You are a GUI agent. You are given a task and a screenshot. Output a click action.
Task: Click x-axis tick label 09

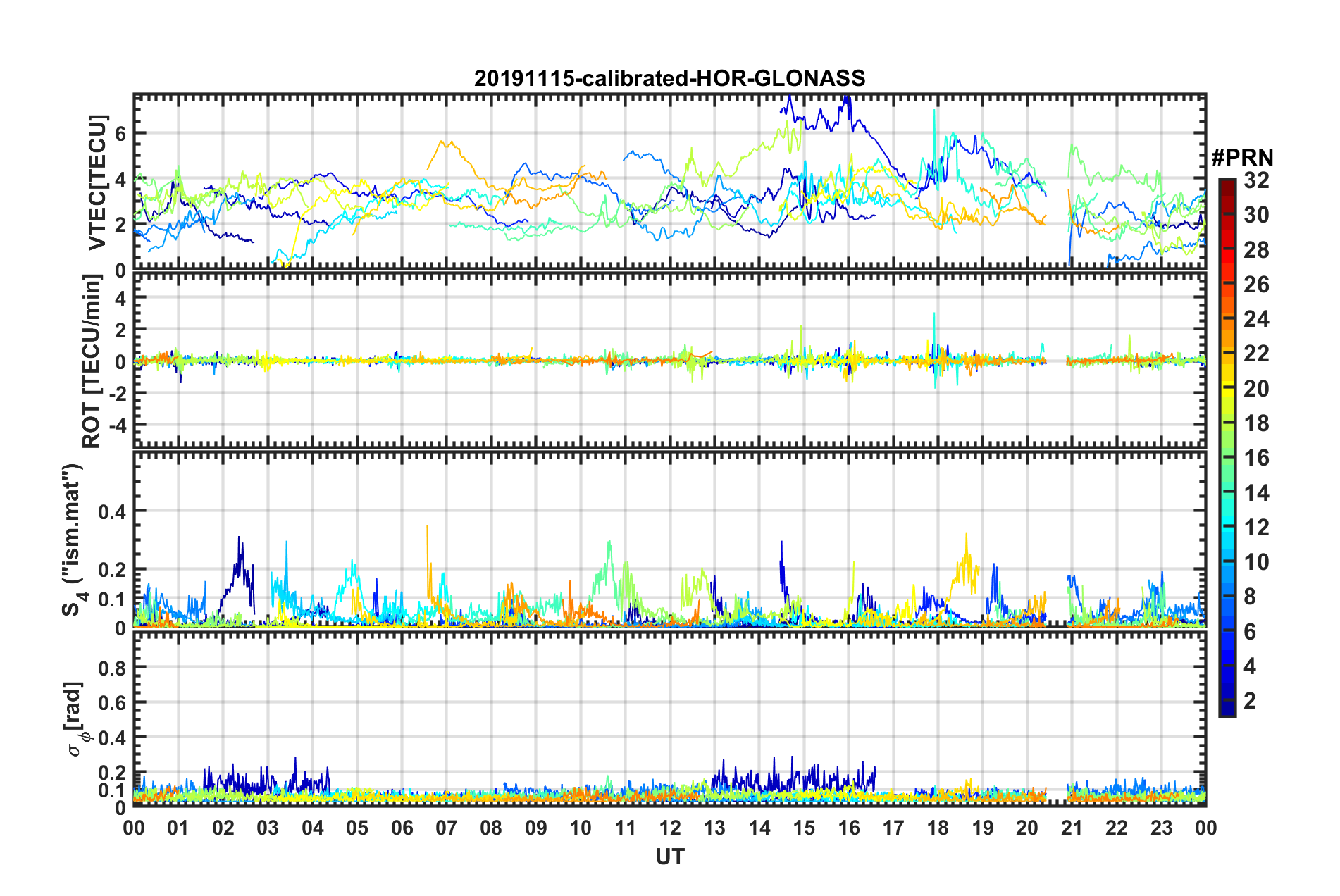coord(535,828)
